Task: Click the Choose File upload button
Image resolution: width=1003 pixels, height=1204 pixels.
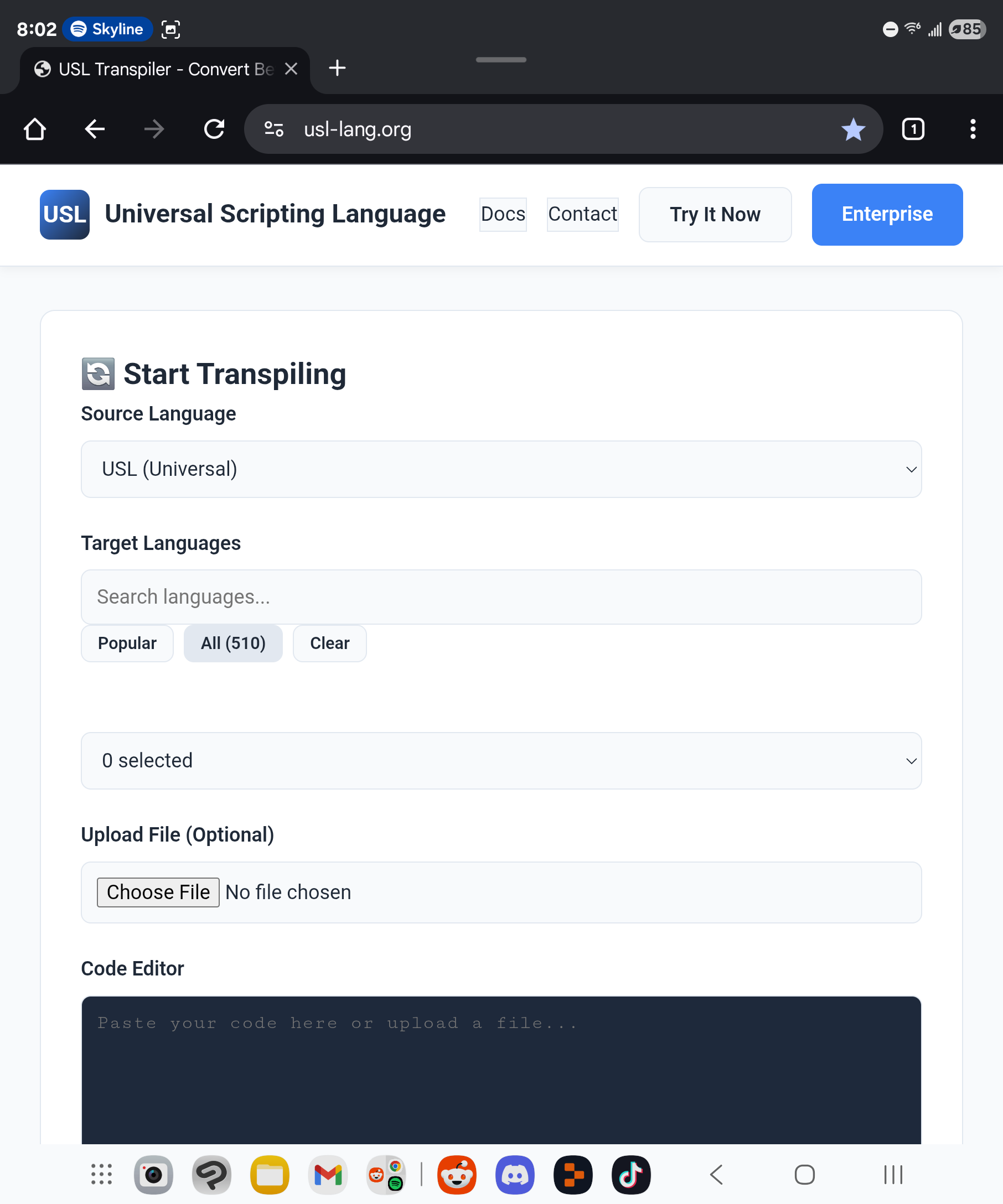Action: pos(158,892)
